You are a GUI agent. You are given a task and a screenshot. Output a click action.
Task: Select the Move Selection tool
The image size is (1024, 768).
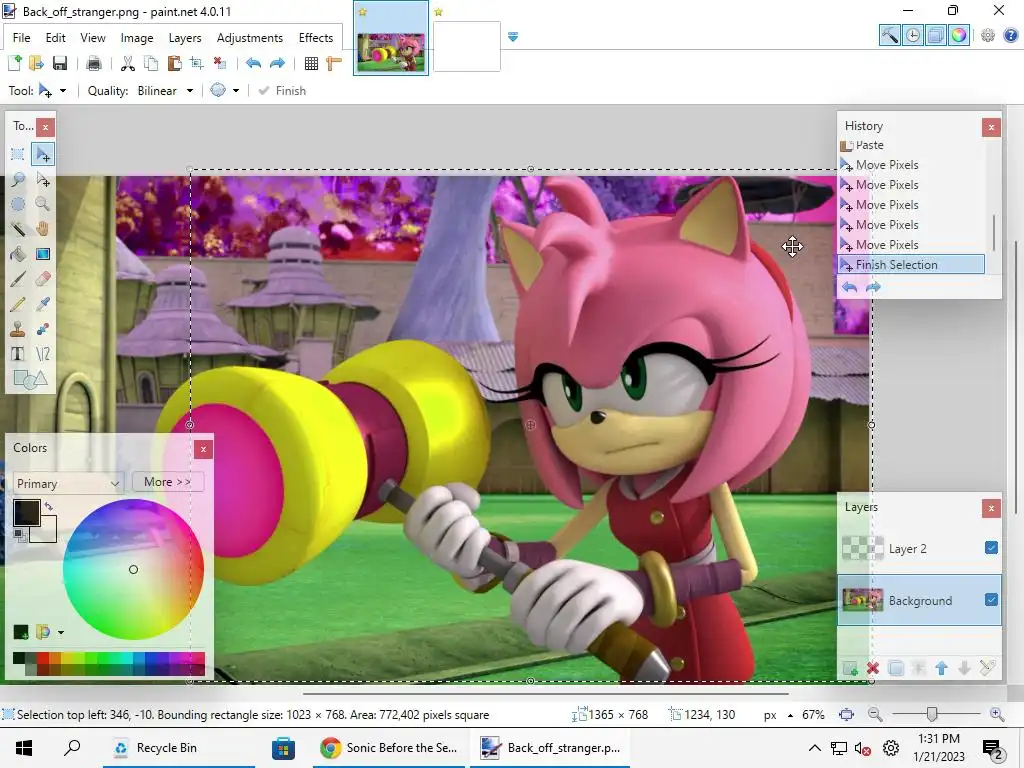43,179
